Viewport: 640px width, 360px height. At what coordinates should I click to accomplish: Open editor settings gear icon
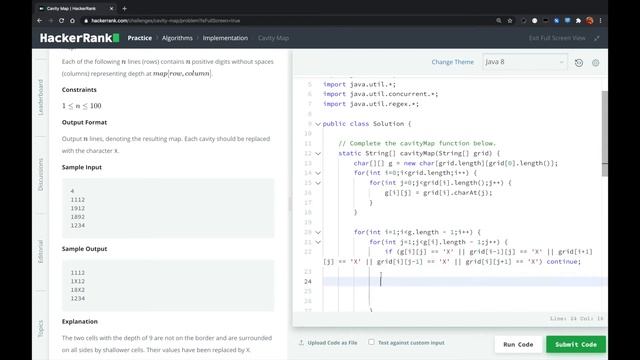click(596, 62)
